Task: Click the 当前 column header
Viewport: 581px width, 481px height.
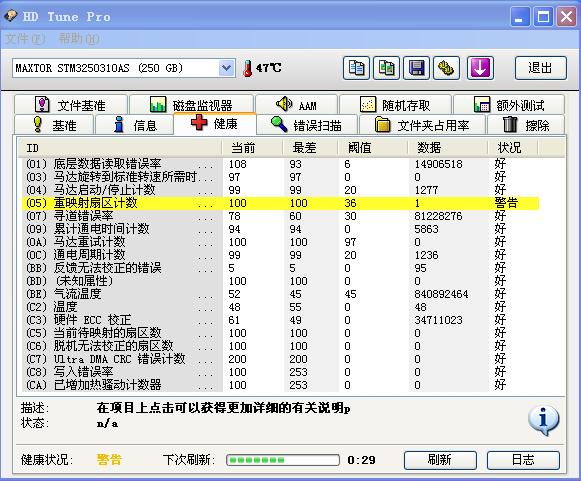Action: point(252,148)
